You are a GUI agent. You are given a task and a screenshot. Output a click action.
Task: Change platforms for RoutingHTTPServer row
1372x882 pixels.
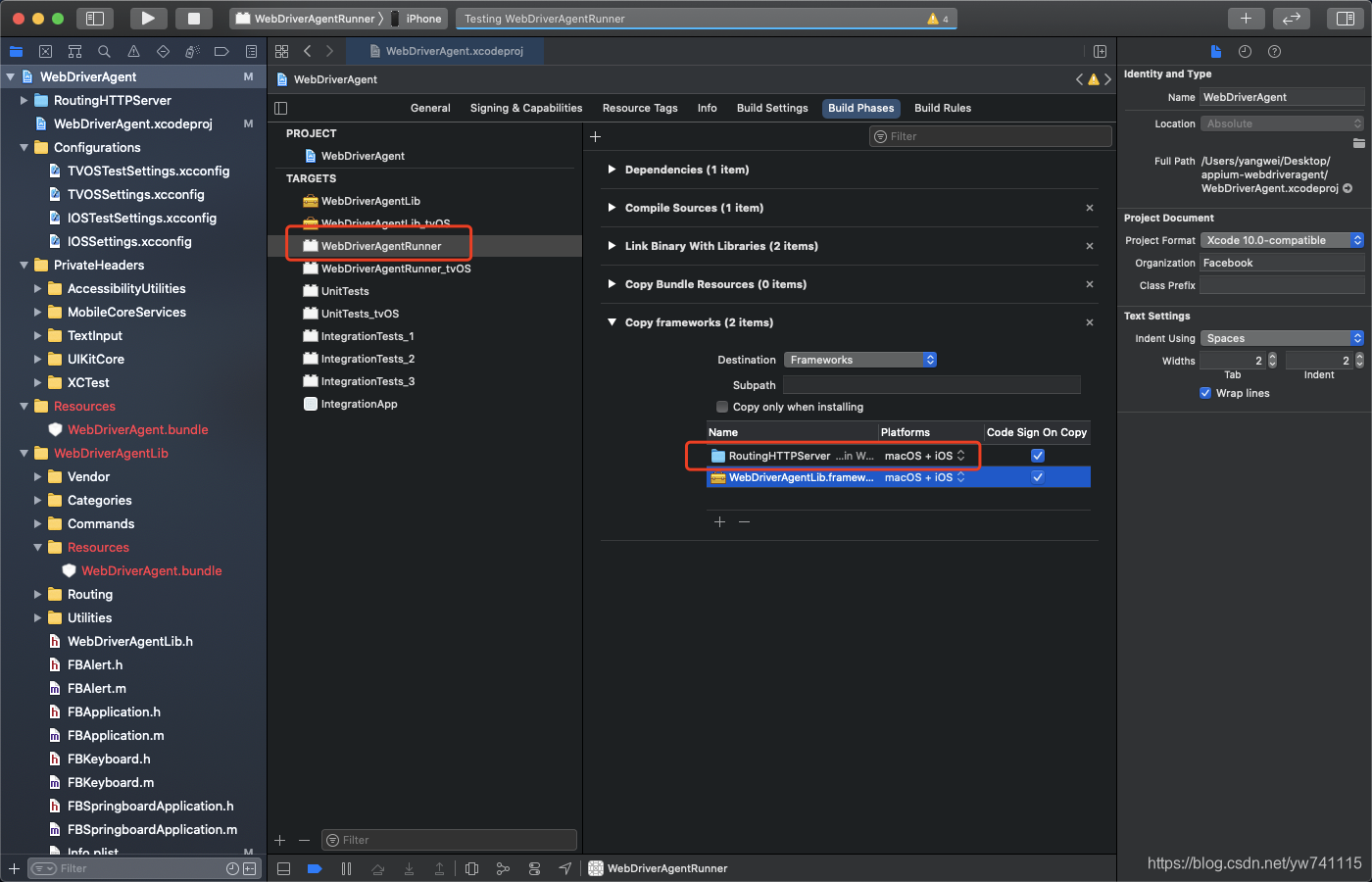(924, 456)
